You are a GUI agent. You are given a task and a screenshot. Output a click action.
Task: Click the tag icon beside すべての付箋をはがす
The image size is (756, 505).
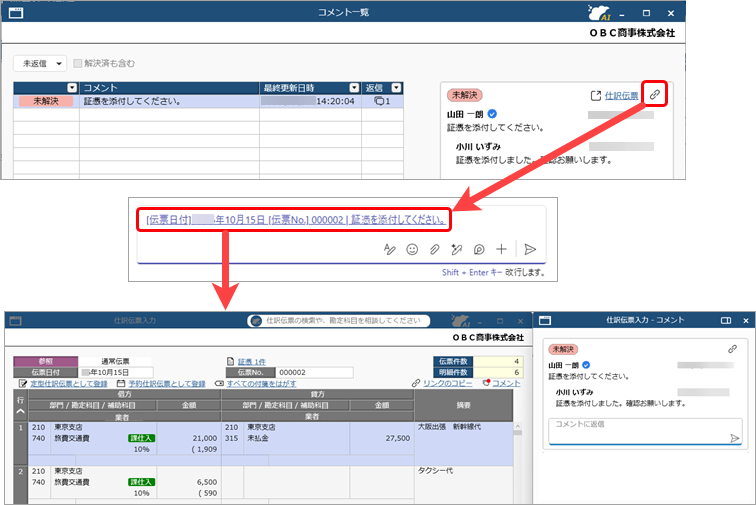(x=219, y=383)
